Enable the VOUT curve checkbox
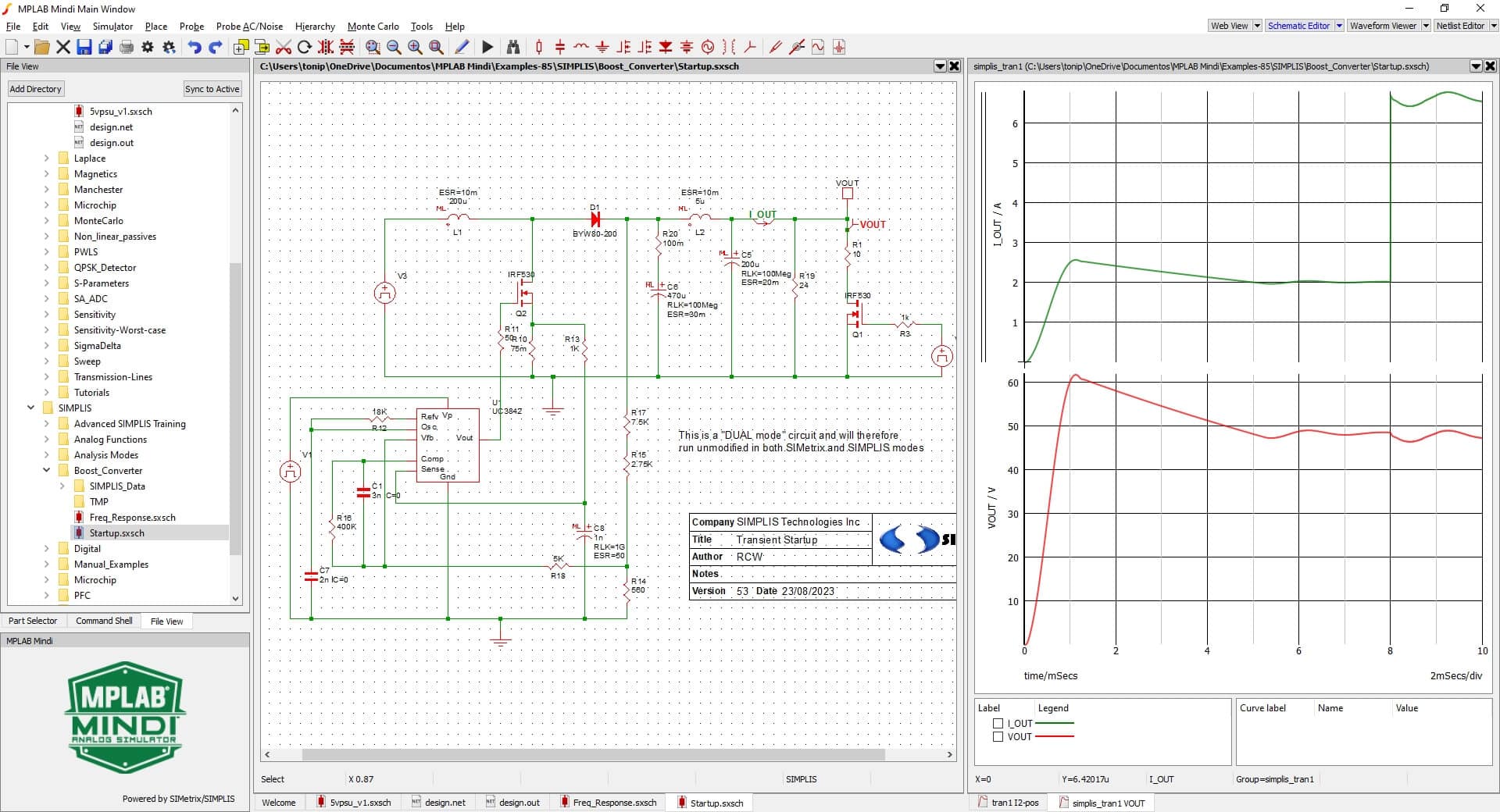Viewport: 1500px width, 812px height. (x=998, y=737)
